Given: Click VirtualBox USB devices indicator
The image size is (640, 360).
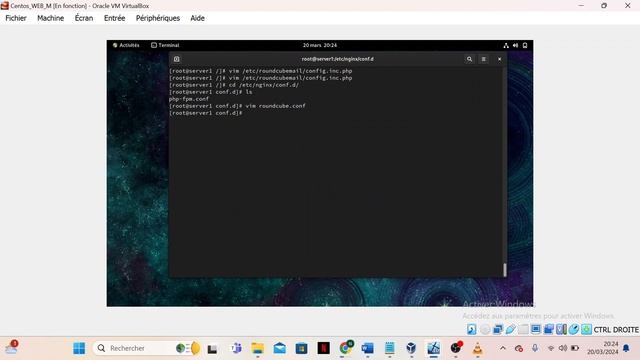Looking at the screenshot, I should (510, 329).
